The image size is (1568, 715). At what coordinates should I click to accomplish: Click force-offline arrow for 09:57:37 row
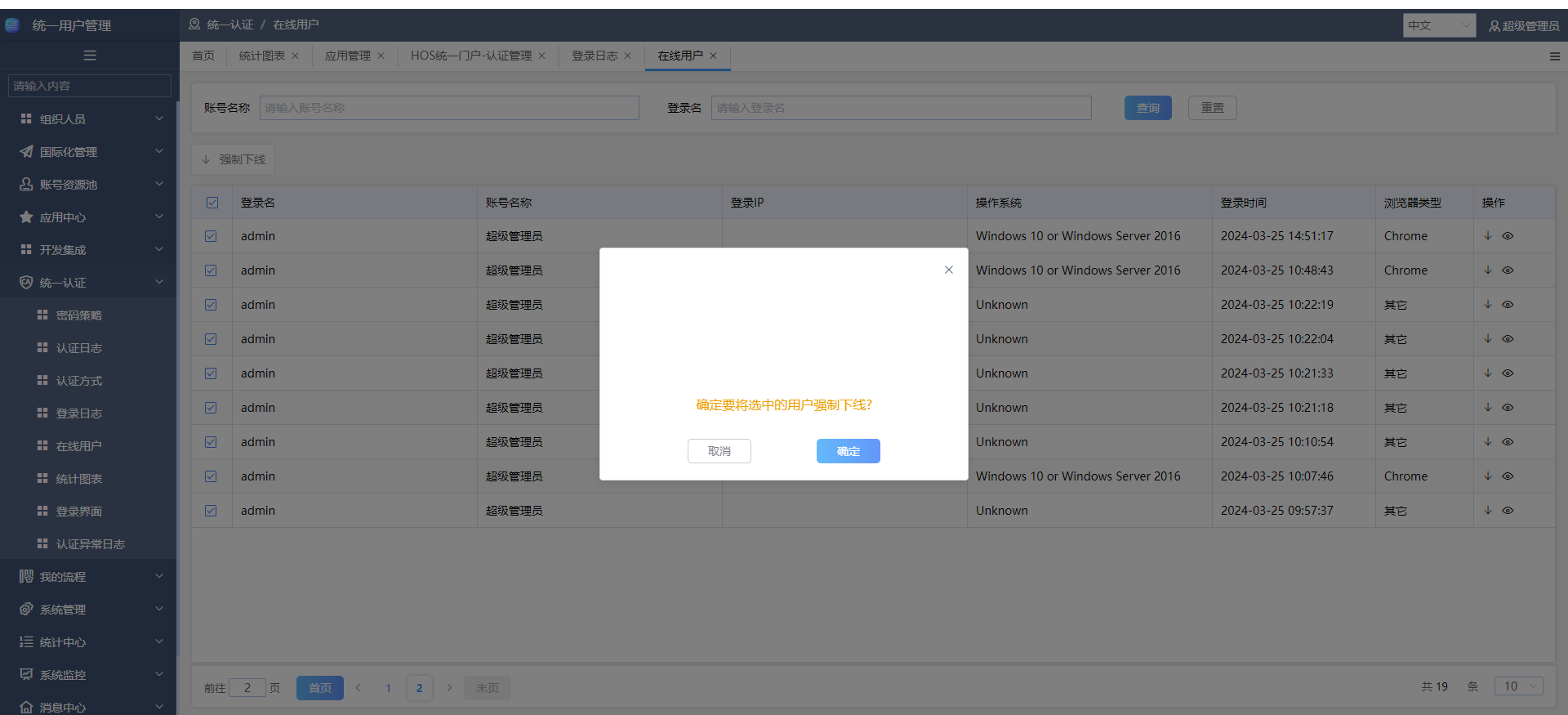[1488, 510]
